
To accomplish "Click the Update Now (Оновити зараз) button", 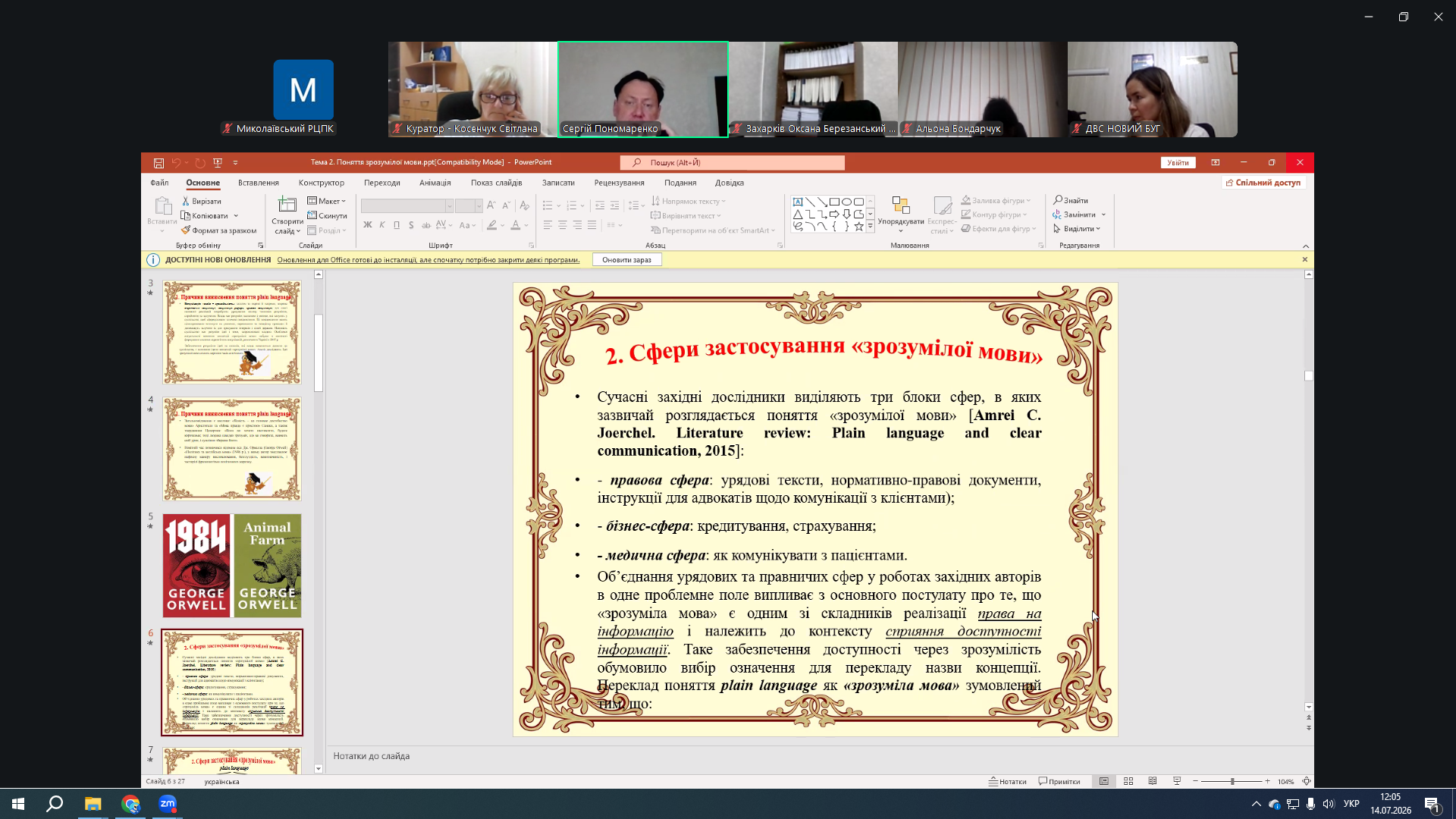I will tap(626, 260).
